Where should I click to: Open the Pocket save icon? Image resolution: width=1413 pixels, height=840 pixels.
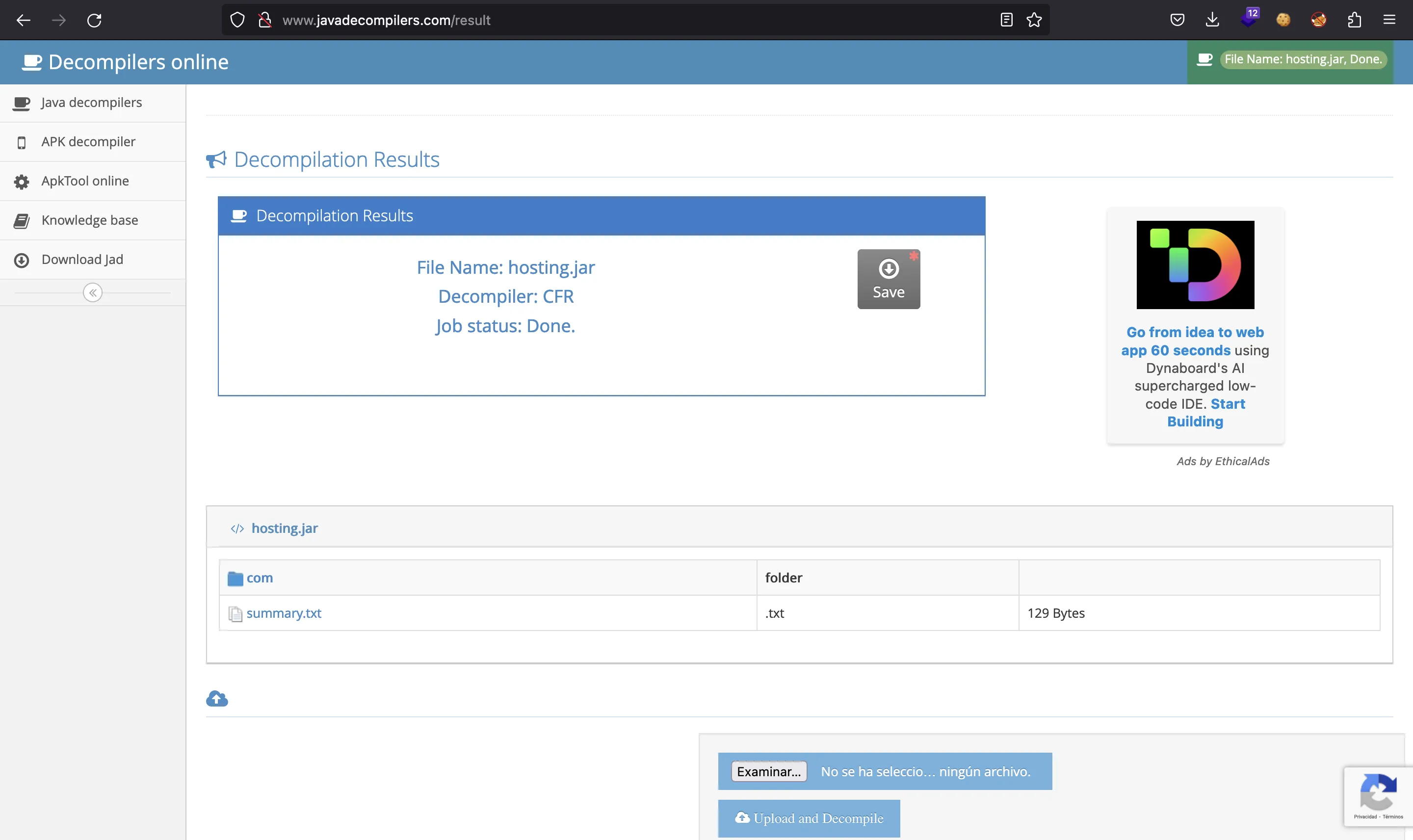(1177, 21)
